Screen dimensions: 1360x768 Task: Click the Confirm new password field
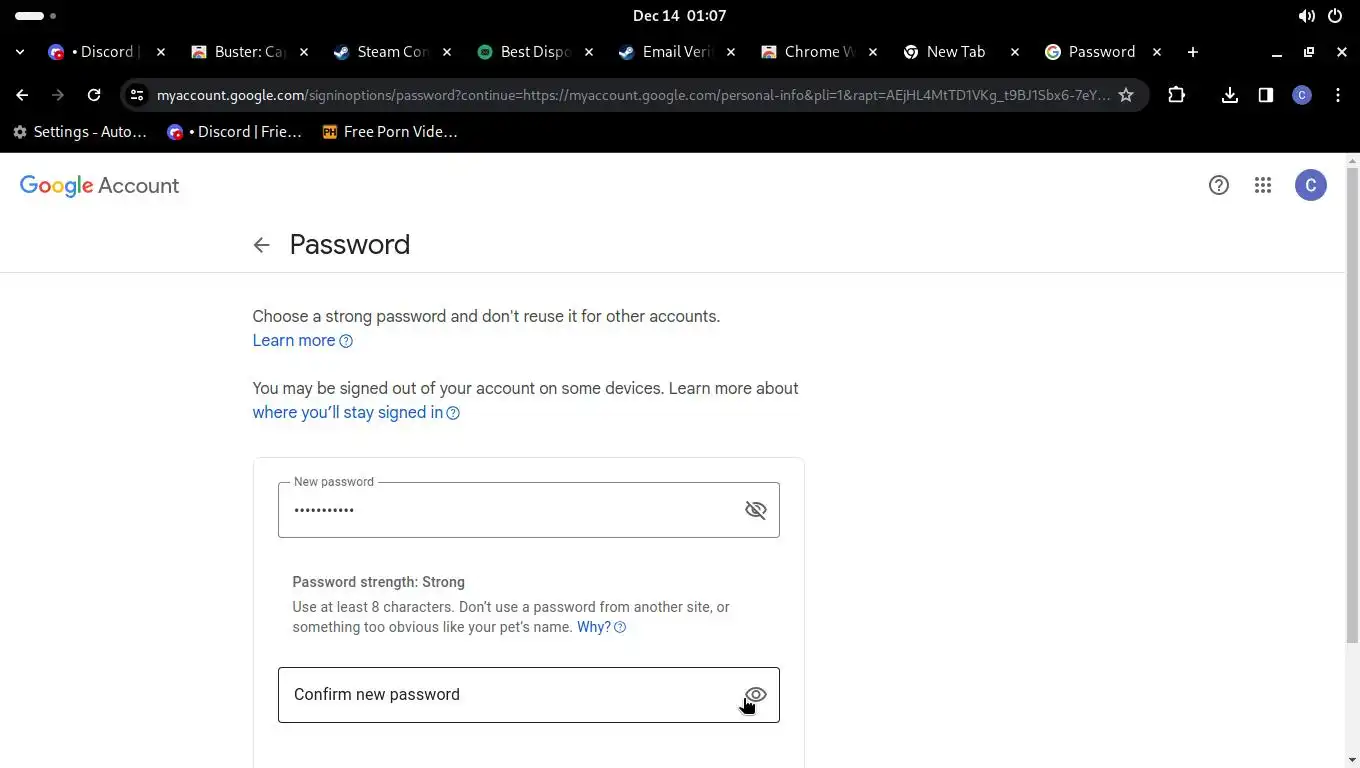tap(500, 695)
